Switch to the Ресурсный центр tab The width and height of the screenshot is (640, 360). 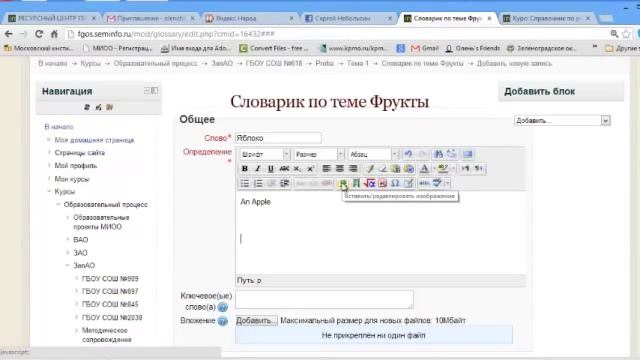coord(51,18)
